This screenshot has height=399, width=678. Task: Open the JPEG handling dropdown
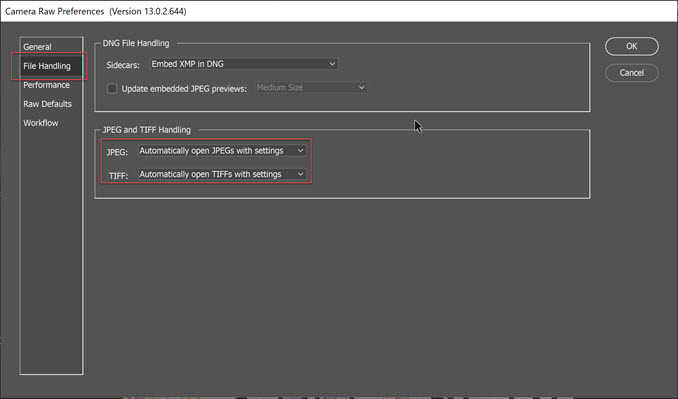click(x=222, y=150)
